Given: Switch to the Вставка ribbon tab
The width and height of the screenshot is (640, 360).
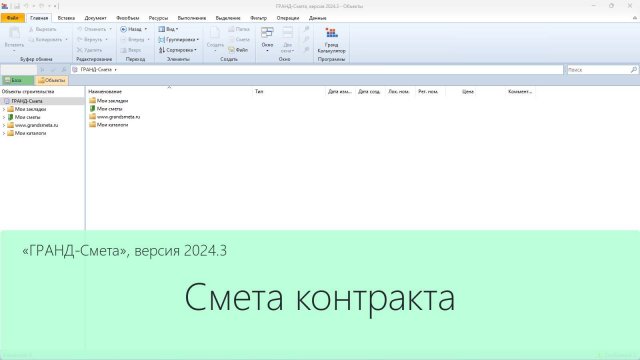Looking at the screenshot, I should pos(66,18).
